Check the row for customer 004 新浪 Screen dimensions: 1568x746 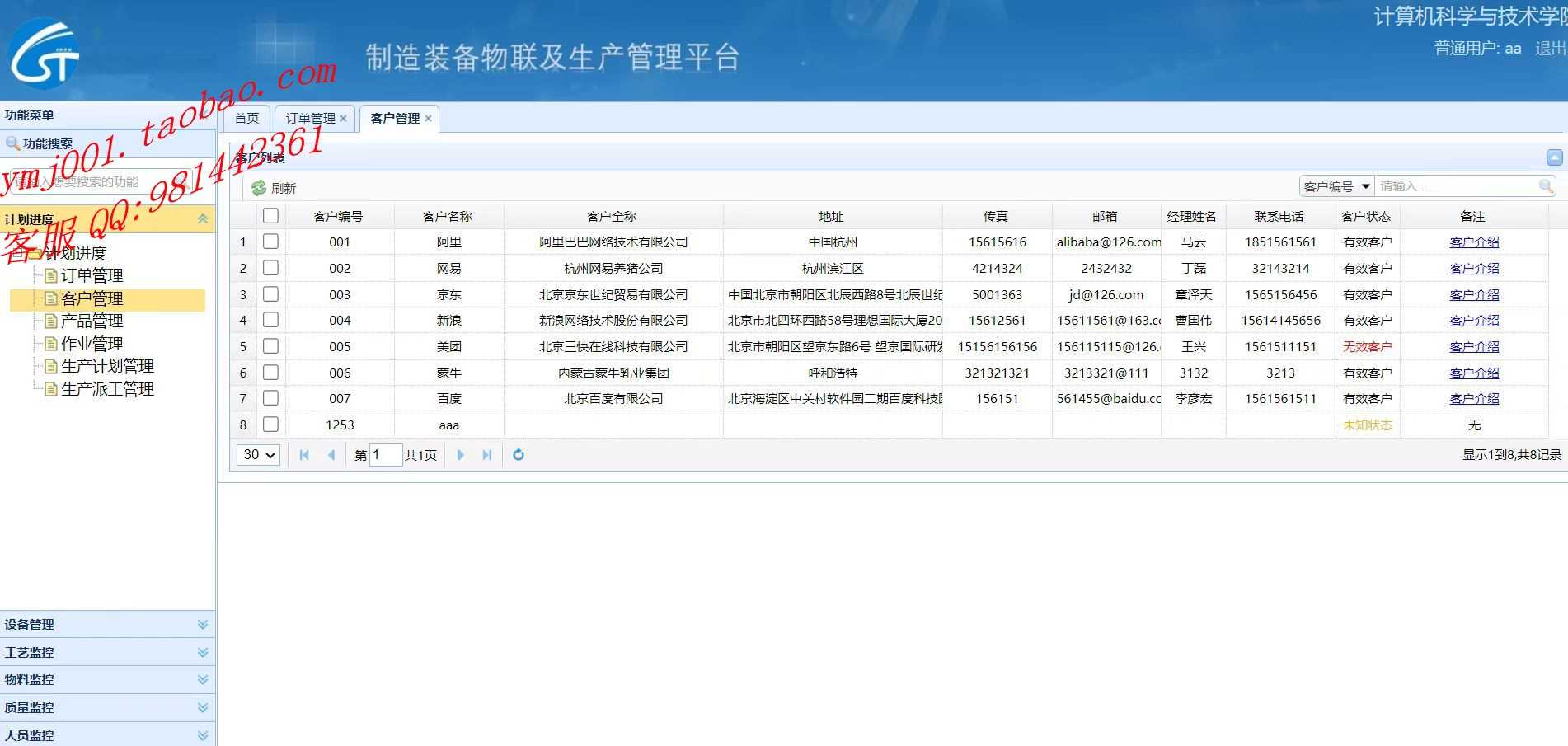point(270,320)
